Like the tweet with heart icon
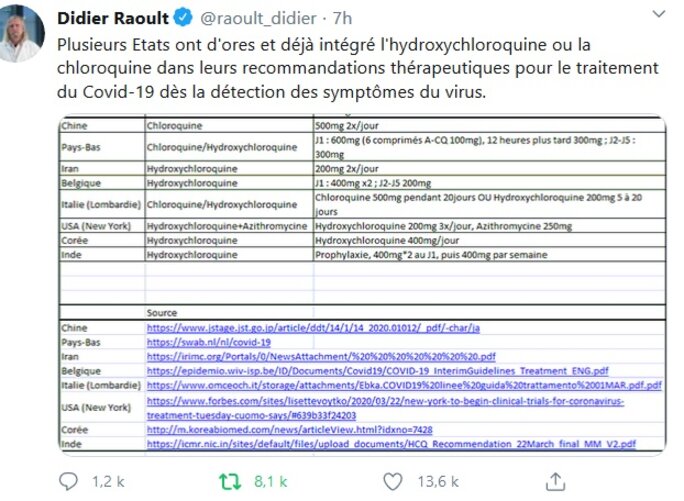Image resolution: width=684 pixels, height=501 pixels. coord(392,480)
